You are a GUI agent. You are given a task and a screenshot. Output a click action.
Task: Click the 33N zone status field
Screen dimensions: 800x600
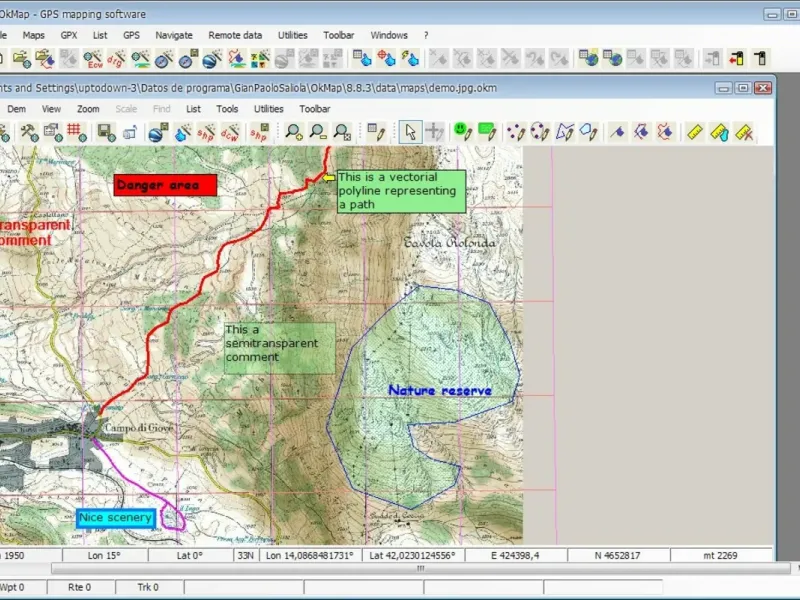246,556
